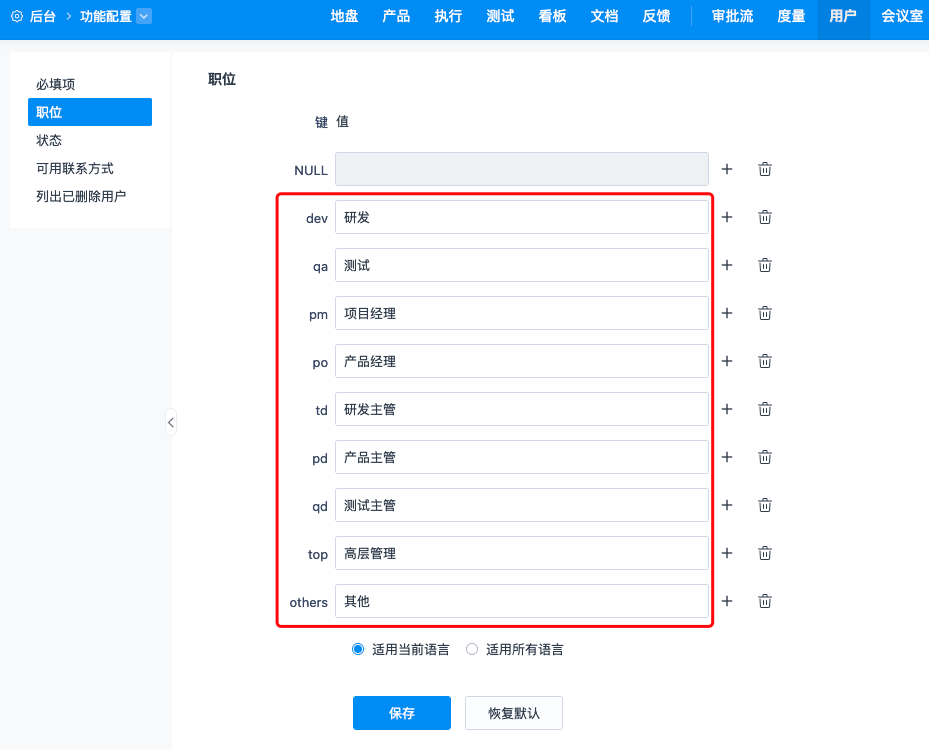Edit the pm value field 项目经理
The height and width of the screenshot is (749, 929).
522,313
